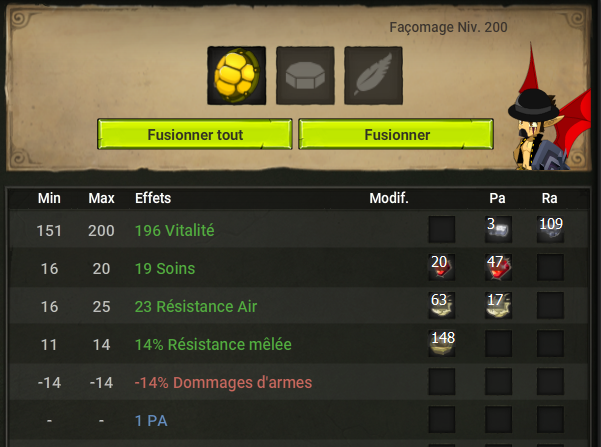The width and height of the screenshot is (601, 447).
Task: Click the empty feather signature slot
Action: tap(373, 76)
